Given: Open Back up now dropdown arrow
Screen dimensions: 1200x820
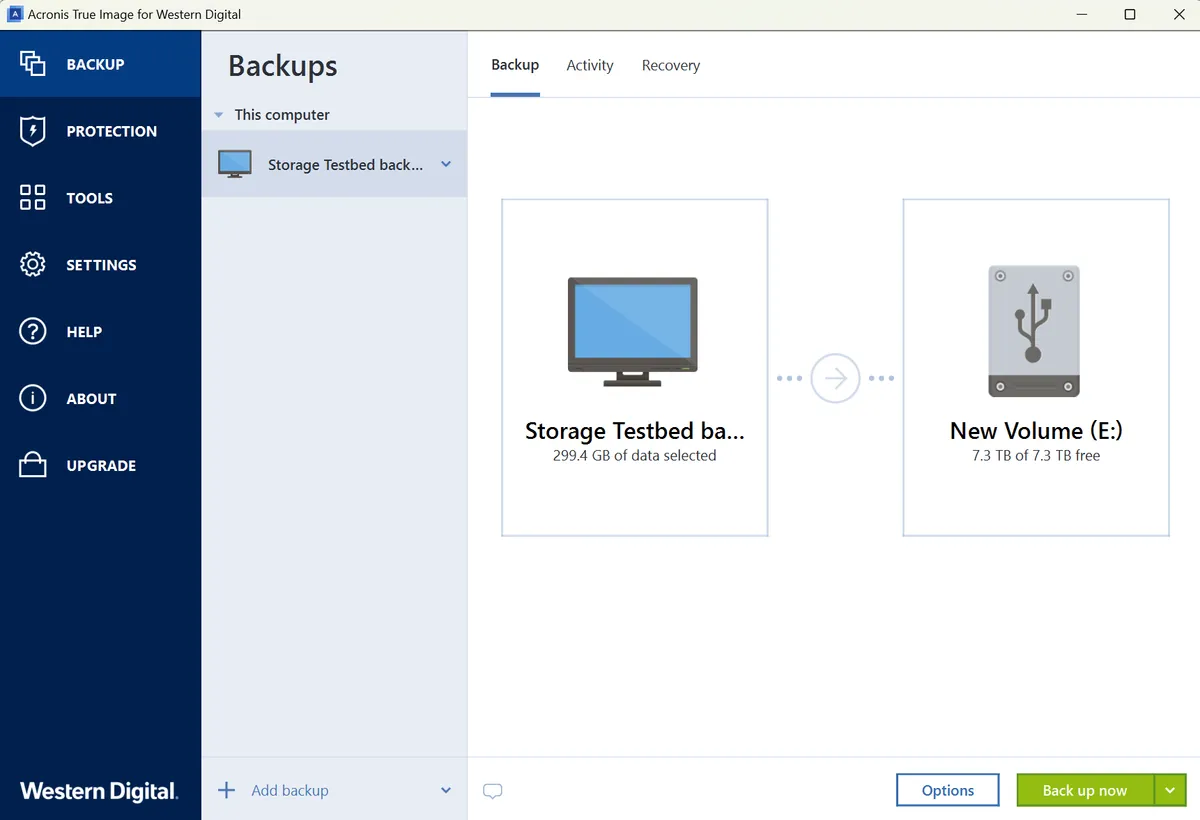Looking at the screenshot, I should [1170, 790].
